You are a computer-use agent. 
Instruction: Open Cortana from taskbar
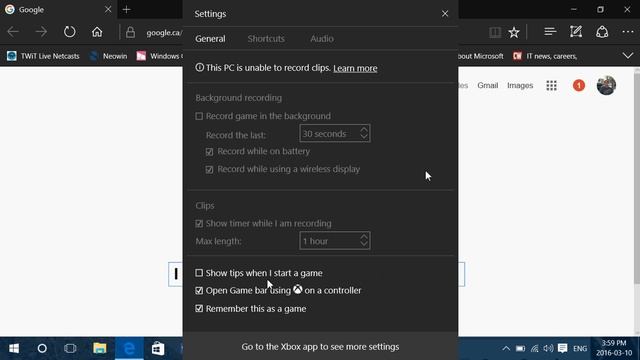(42, 348)
